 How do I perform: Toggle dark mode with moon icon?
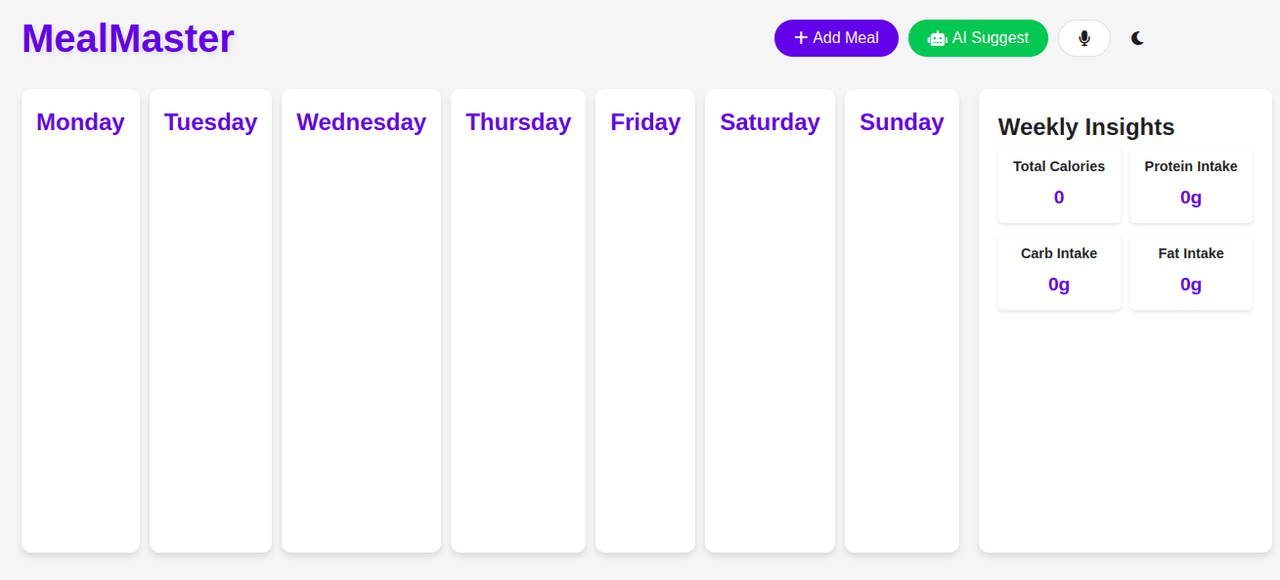1138,38
